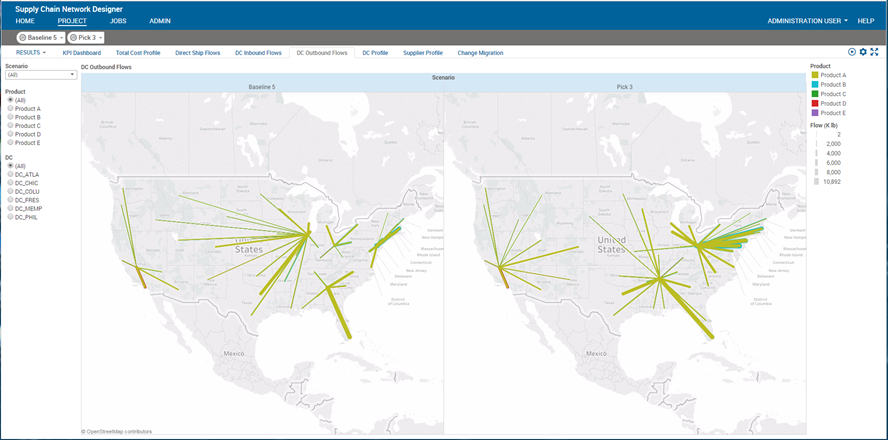Switch to the Total Cost Profile tab
Viewport: 888px width, 440px height.
(x=138, y=53)
